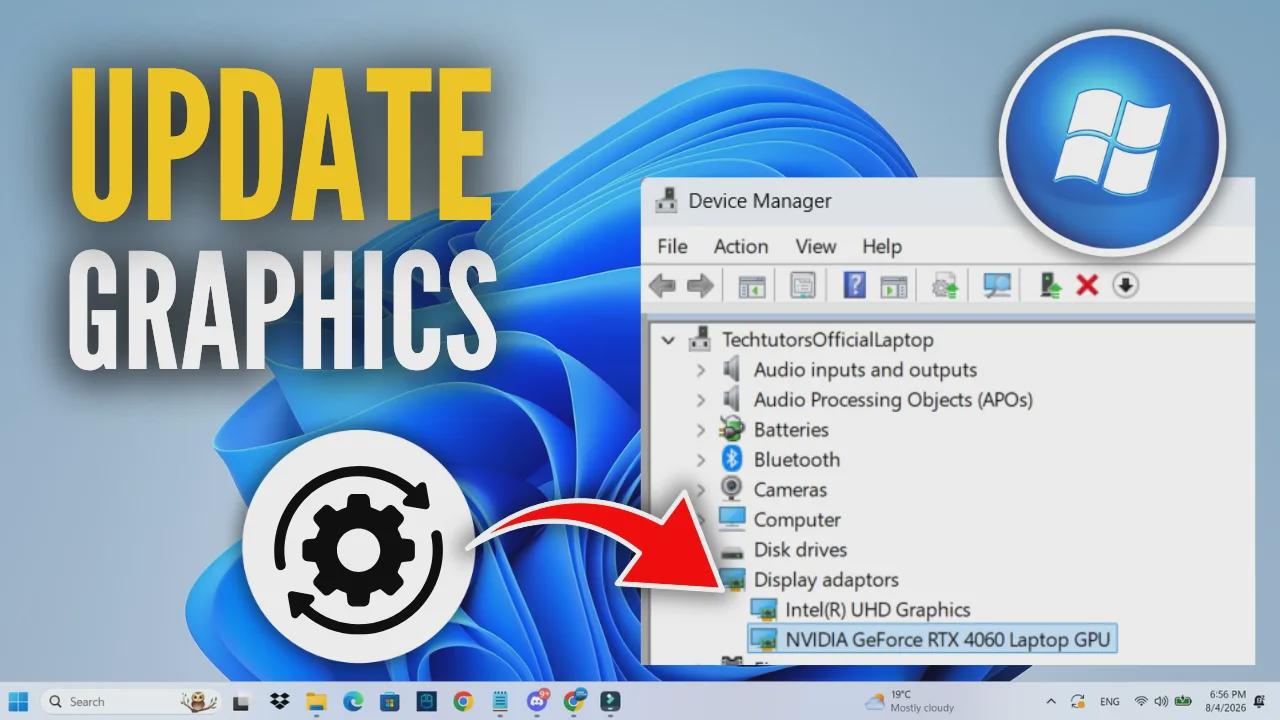Open Microsoft Store from the taskbar
The image size is (1280, 720).
pyautogui.click(x=389, y=702)
